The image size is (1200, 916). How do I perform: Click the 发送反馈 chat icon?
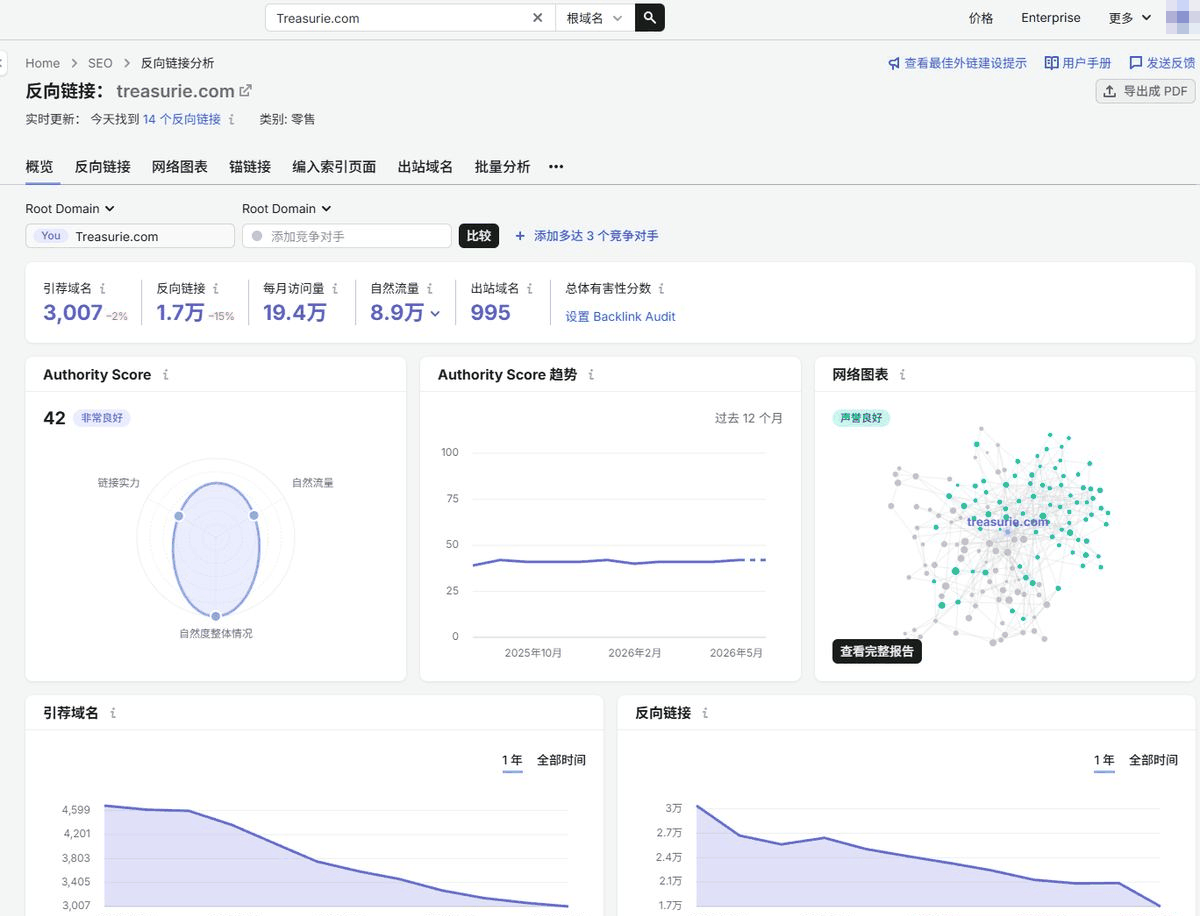tap(1135, 63)
